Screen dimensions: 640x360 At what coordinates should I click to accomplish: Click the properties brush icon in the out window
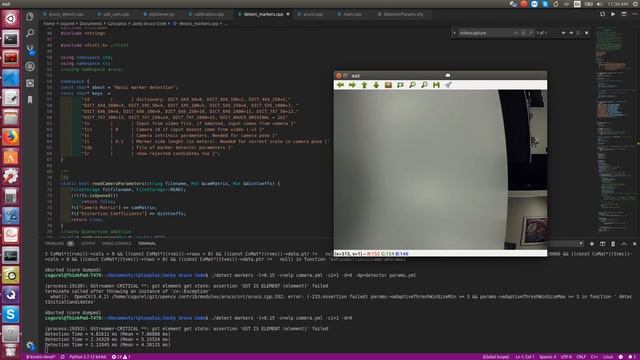pyautogui.click(x=448, y=85)
